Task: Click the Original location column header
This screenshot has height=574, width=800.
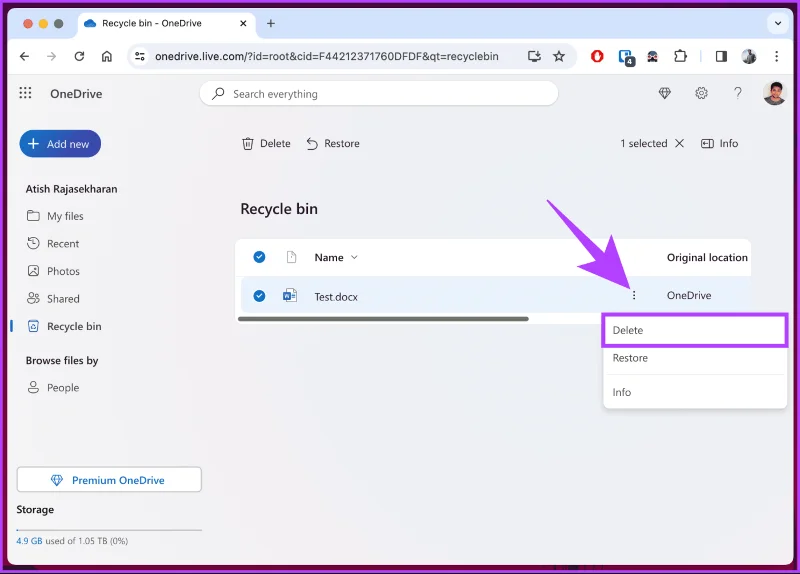Action: click(x=707, y=257)
